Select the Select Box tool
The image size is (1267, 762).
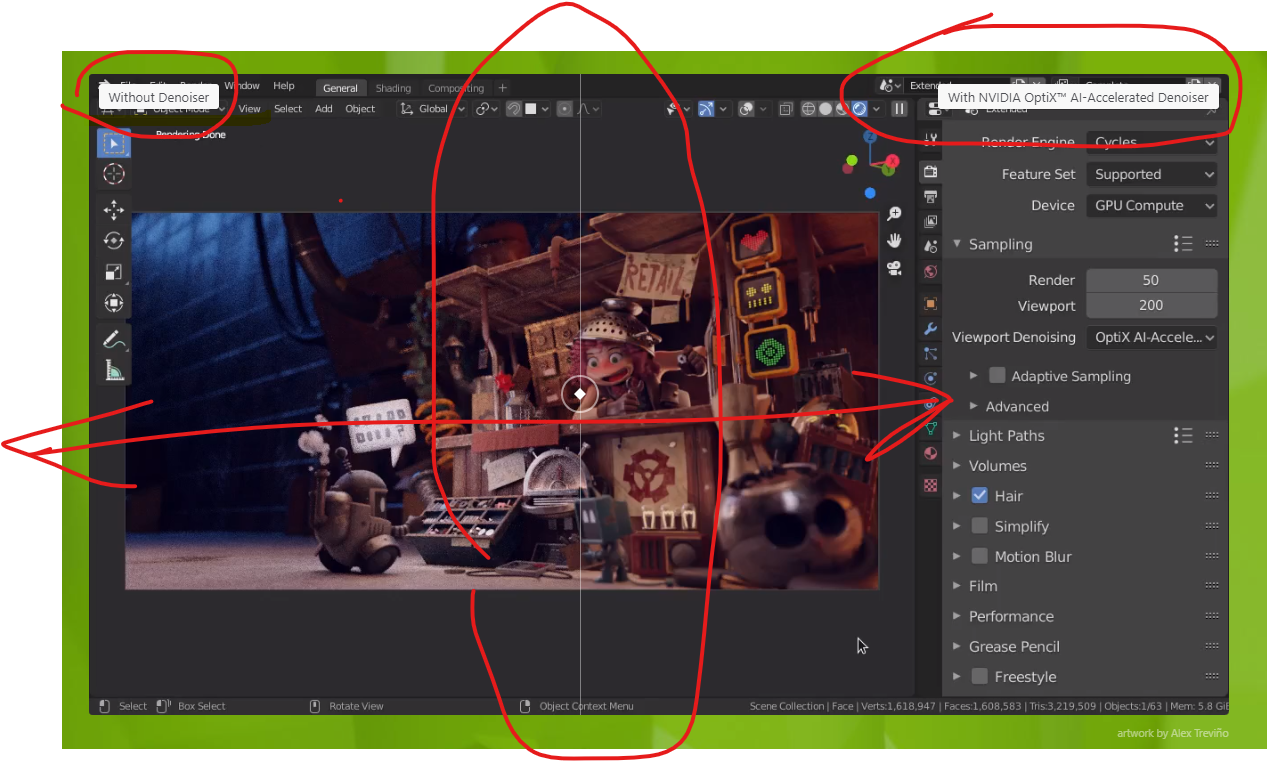[x=113, y=143]
